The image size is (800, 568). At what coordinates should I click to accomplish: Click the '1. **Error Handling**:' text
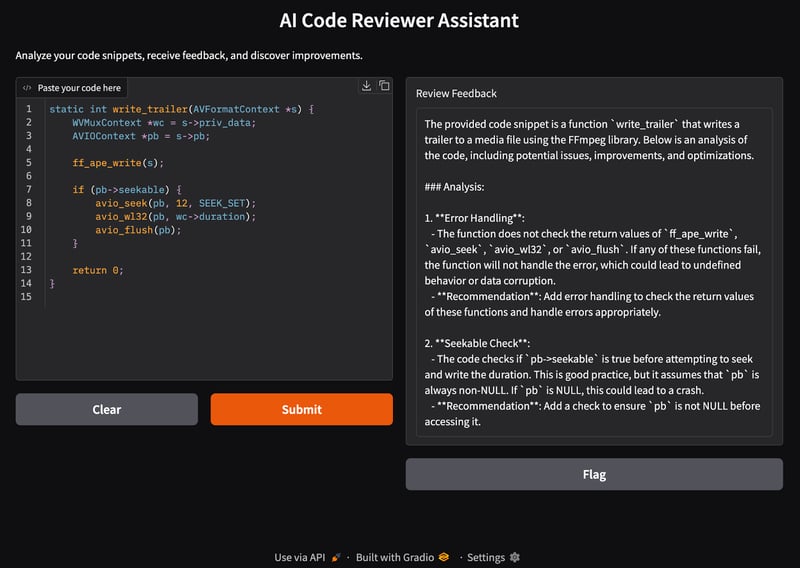coord(474,218)
